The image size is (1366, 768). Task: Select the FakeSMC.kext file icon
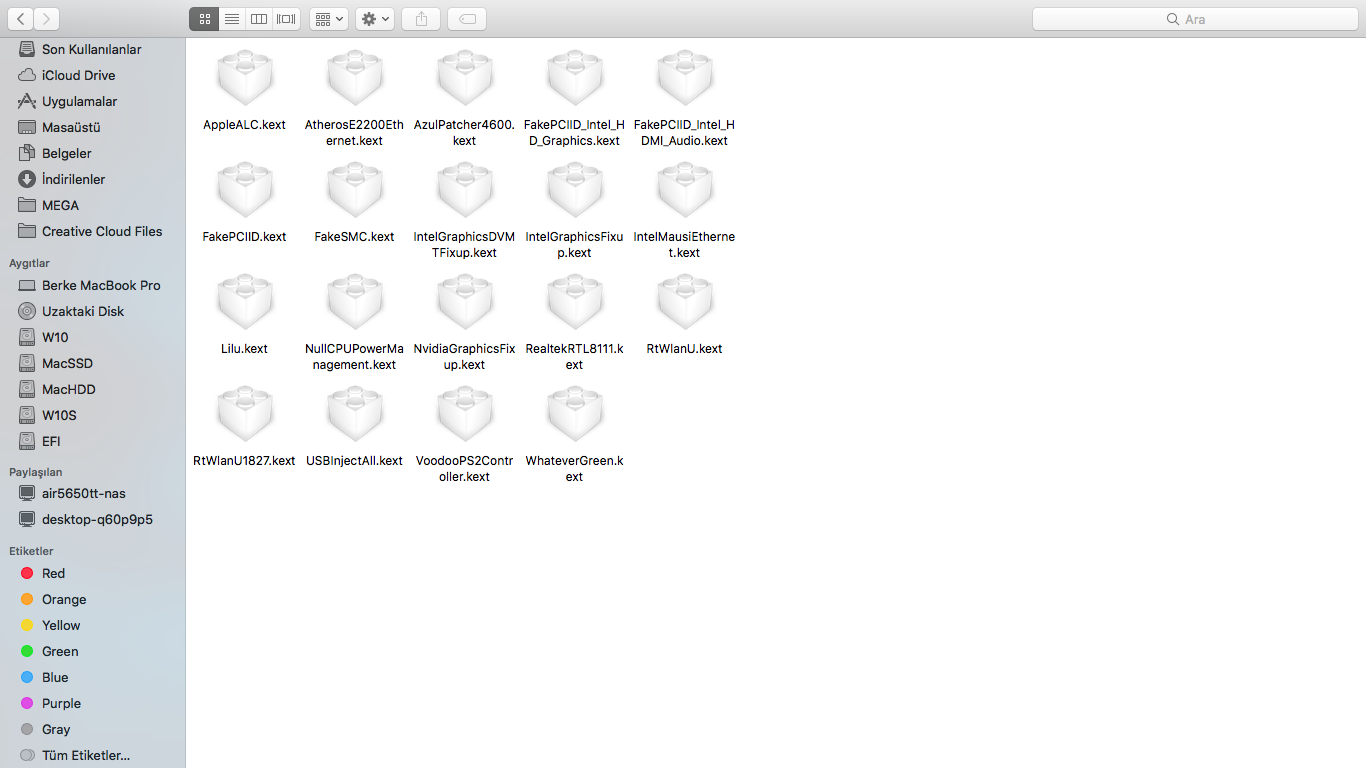(355, 191)
